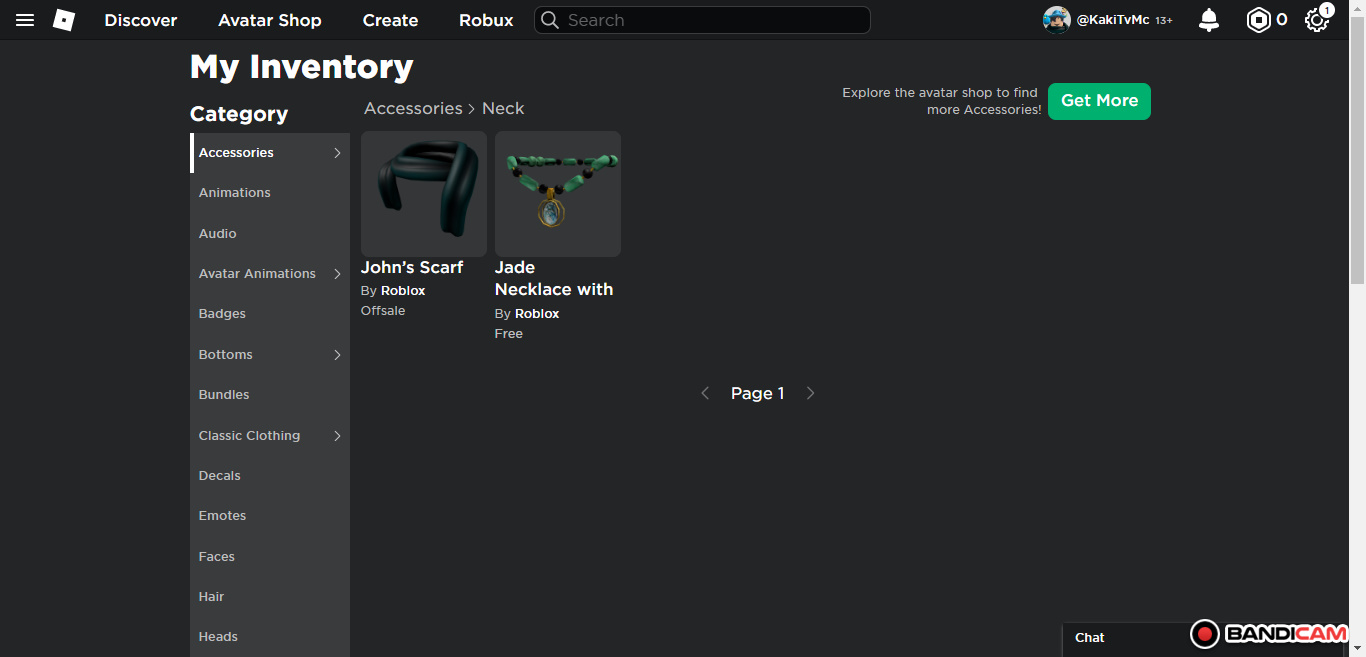Go to next inventory page arrow

(811, 393)
